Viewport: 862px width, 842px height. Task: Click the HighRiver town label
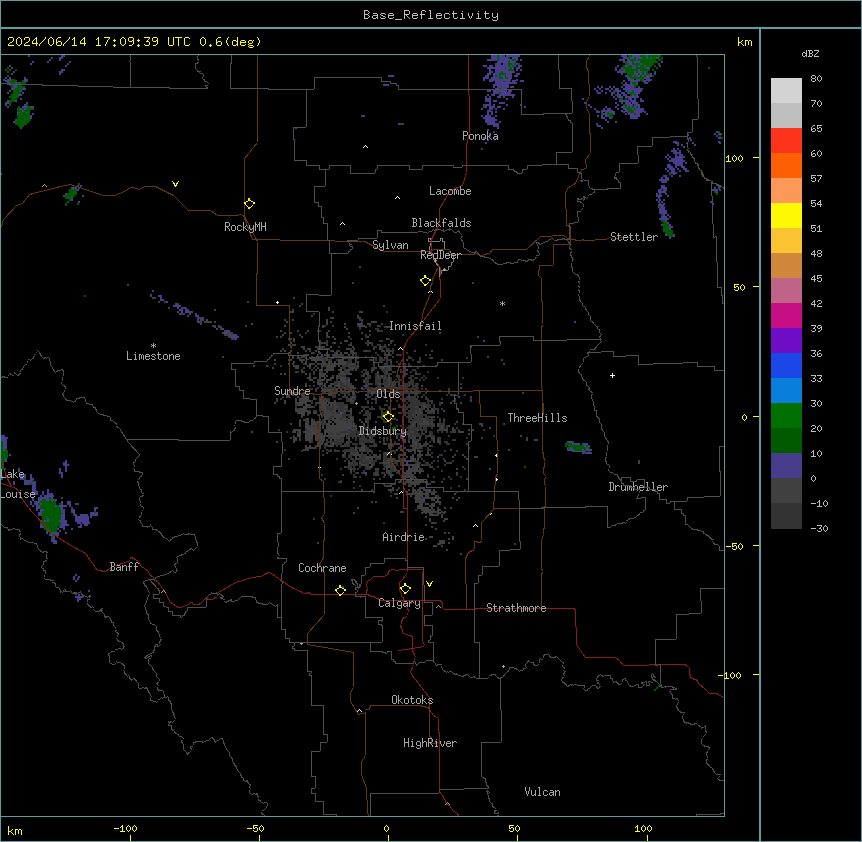[430, 743]
